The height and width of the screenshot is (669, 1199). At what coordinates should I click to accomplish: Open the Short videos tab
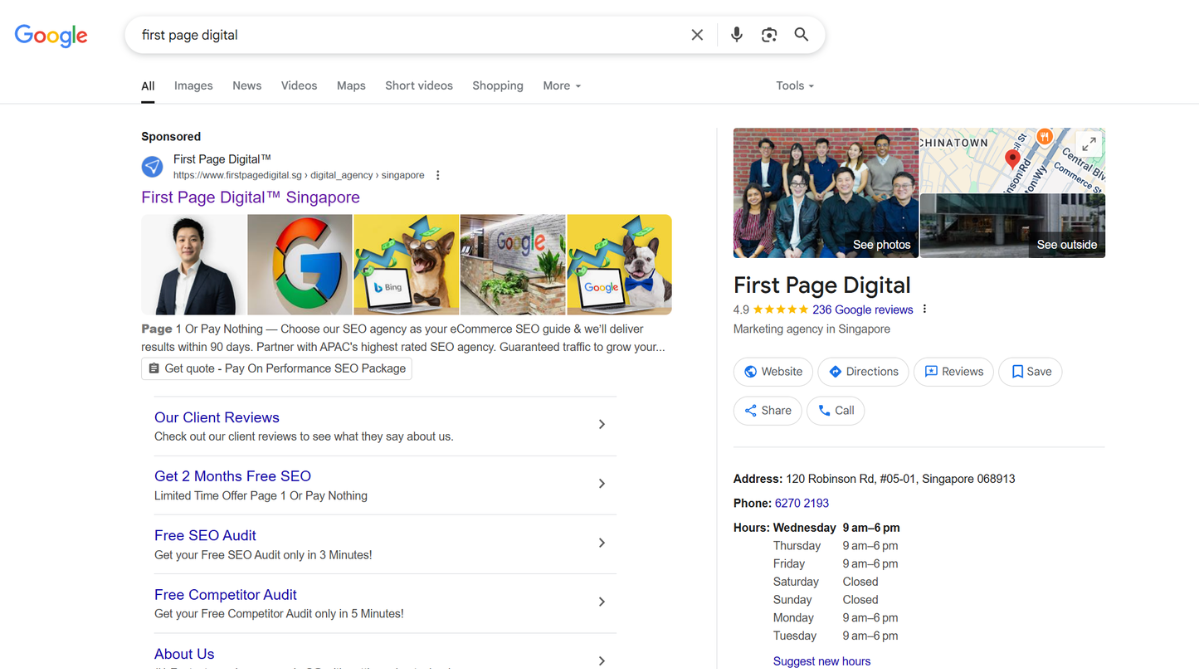point(419,86)
